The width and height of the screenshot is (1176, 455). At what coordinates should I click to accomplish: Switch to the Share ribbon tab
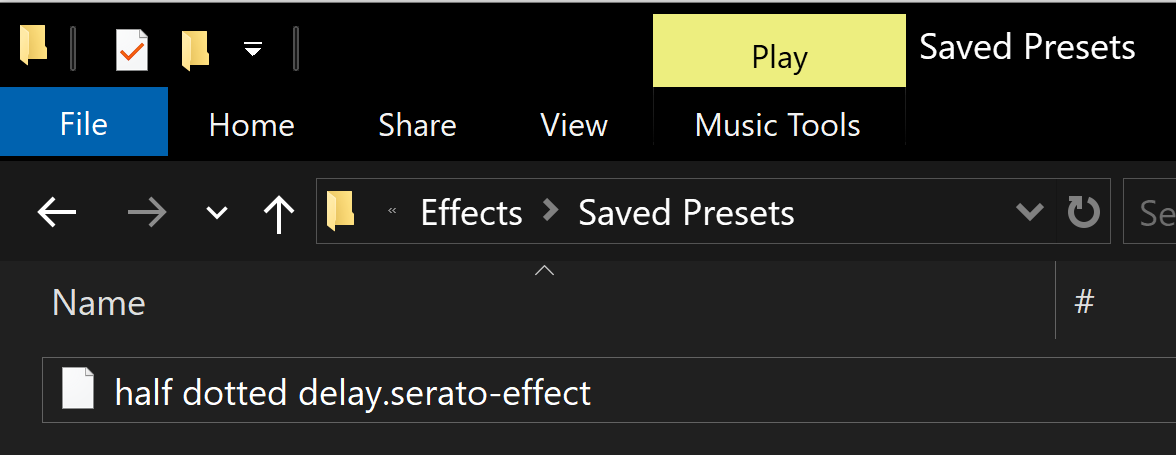point(417,124)
